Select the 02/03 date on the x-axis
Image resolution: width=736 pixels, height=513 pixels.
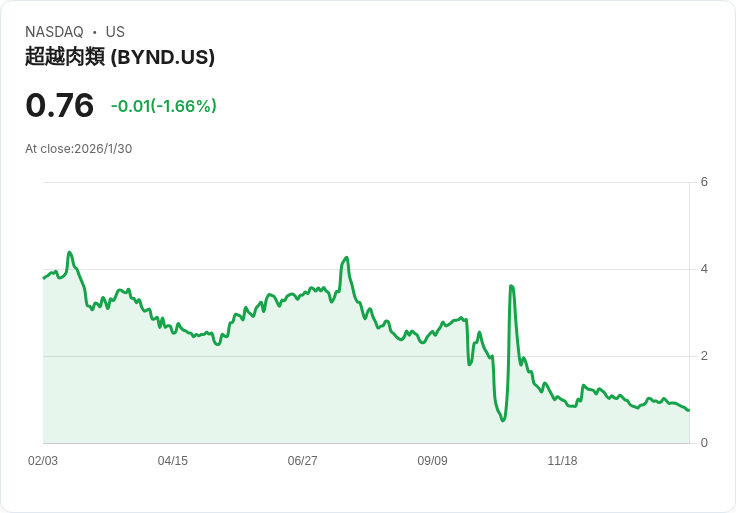pyautogui.click(x=43, y=461)
